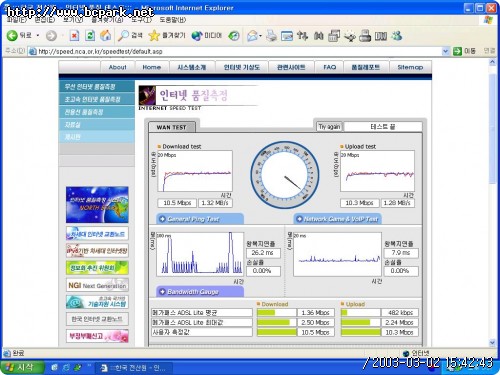Click the 1.32 MB/s download value
Viewport: 500px width, 375px height.
215,203
